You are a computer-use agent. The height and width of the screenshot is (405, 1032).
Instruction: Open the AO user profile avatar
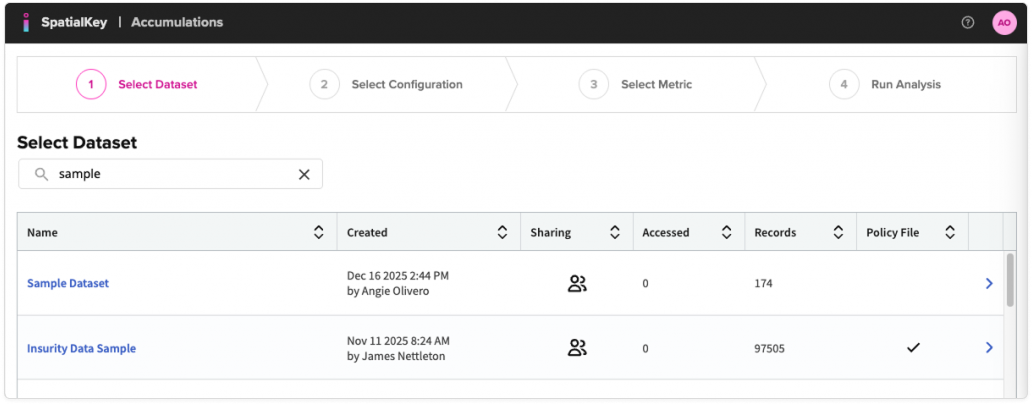(x=1003, y=22)
